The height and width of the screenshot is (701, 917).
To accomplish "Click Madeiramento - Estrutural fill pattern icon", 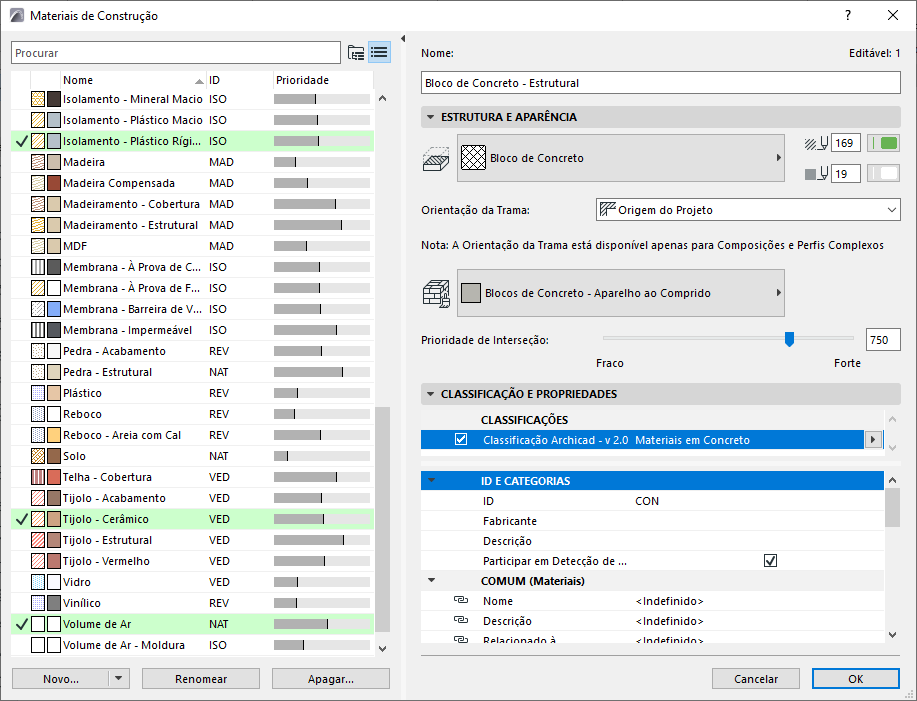I will coord(38,225).
